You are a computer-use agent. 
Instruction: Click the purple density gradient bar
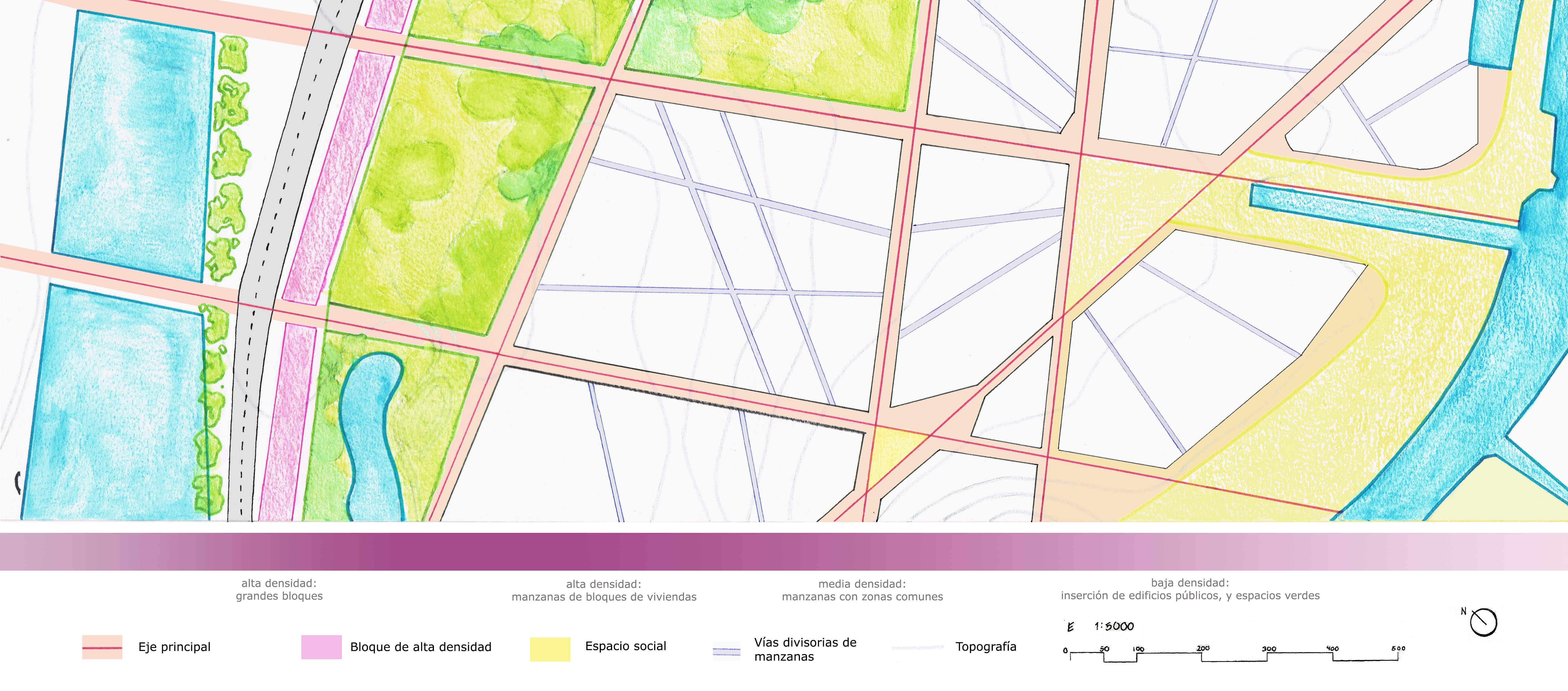pos(784,551)
